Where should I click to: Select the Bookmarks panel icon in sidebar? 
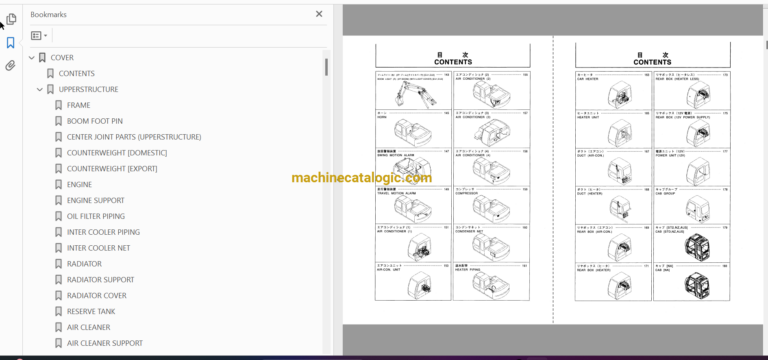click(x=11, y=43)
